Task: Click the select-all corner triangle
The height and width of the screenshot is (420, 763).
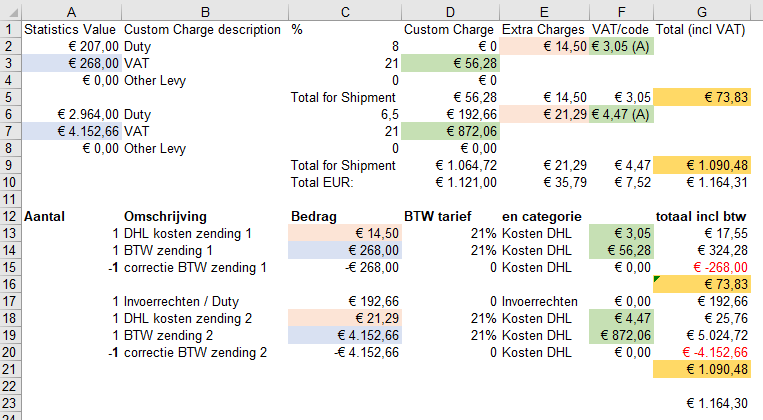Action: pos(11,12)
